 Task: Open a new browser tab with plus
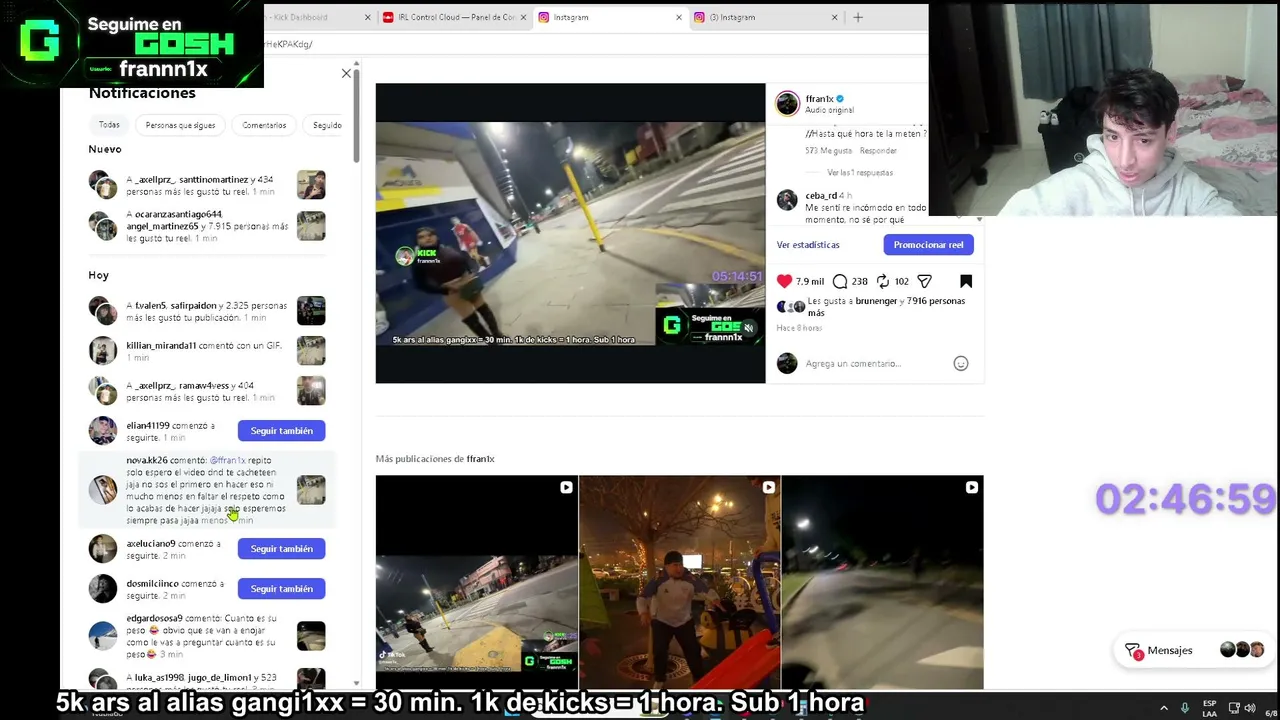pos(857,17)
